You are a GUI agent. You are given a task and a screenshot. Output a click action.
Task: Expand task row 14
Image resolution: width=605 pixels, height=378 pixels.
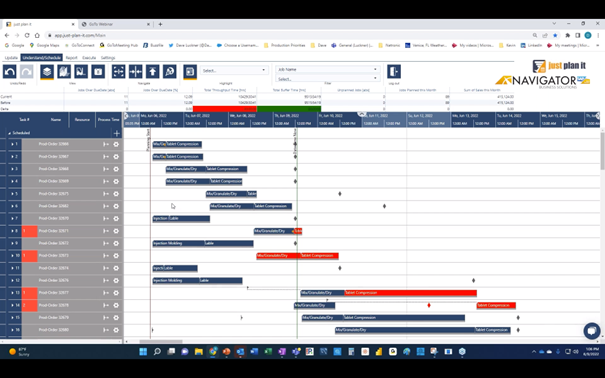[12, 305]
